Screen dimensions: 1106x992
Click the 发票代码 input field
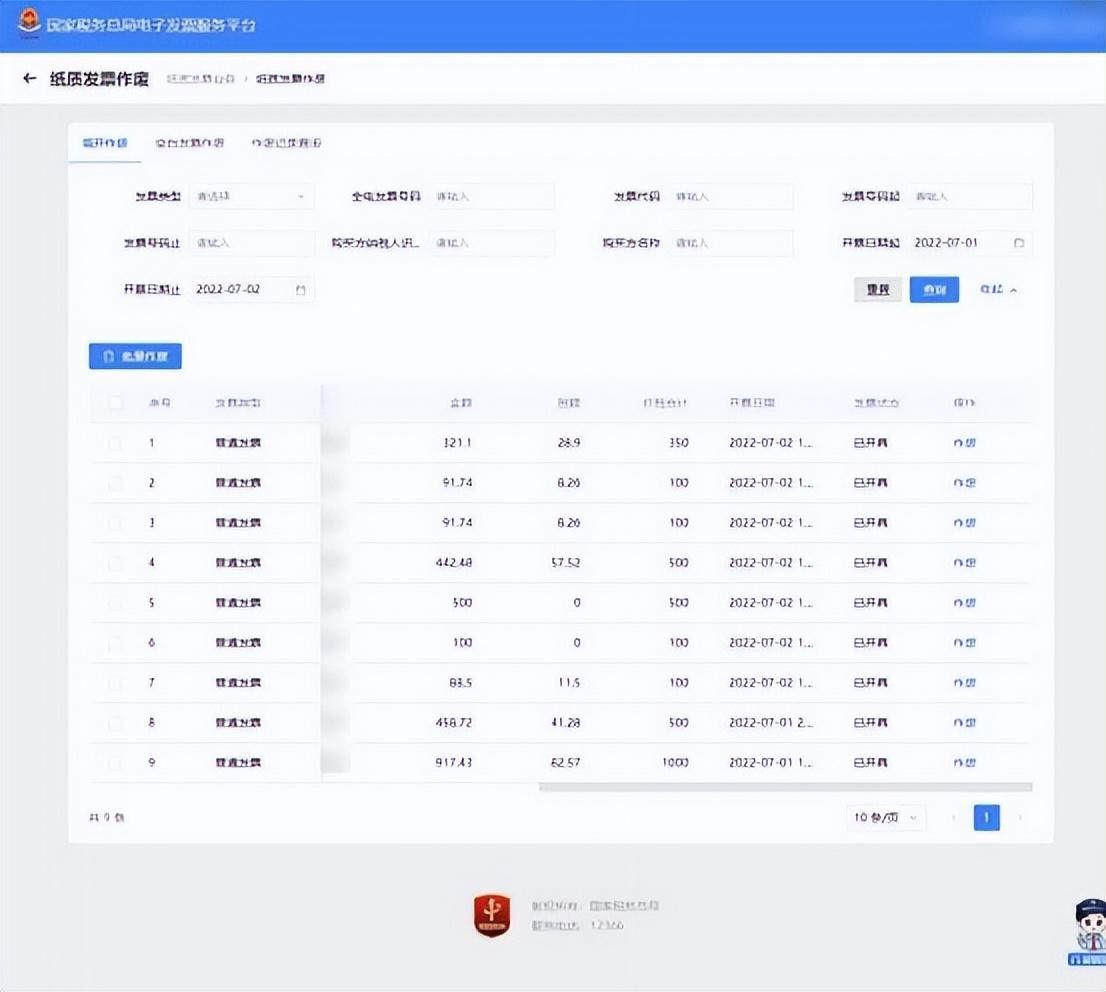731,196
